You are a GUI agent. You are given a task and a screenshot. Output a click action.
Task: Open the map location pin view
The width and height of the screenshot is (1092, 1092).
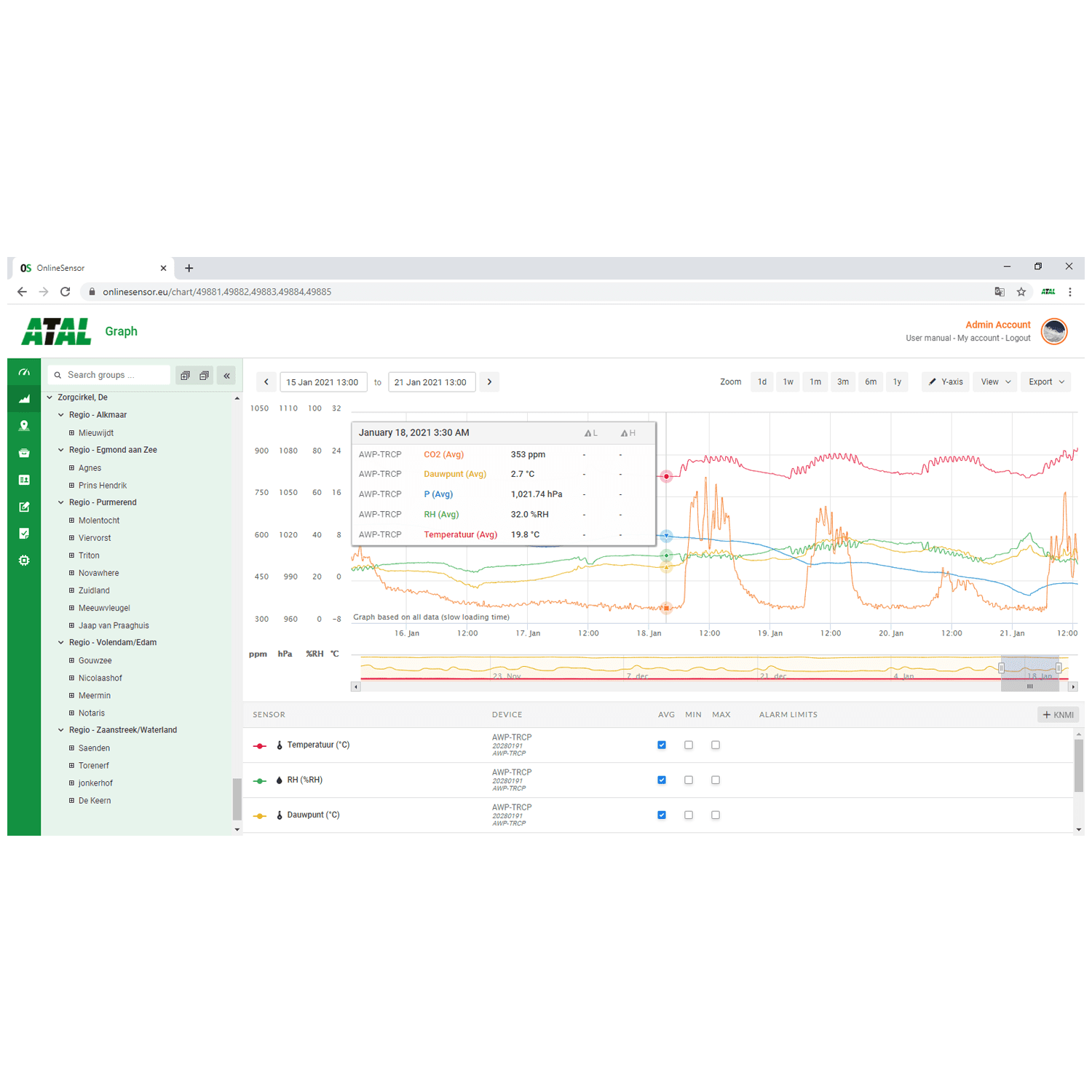click(x=24, y=426)
